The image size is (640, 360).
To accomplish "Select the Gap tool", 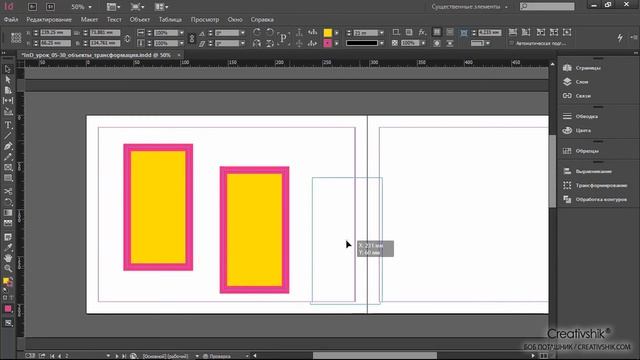I will coord(8,100).
